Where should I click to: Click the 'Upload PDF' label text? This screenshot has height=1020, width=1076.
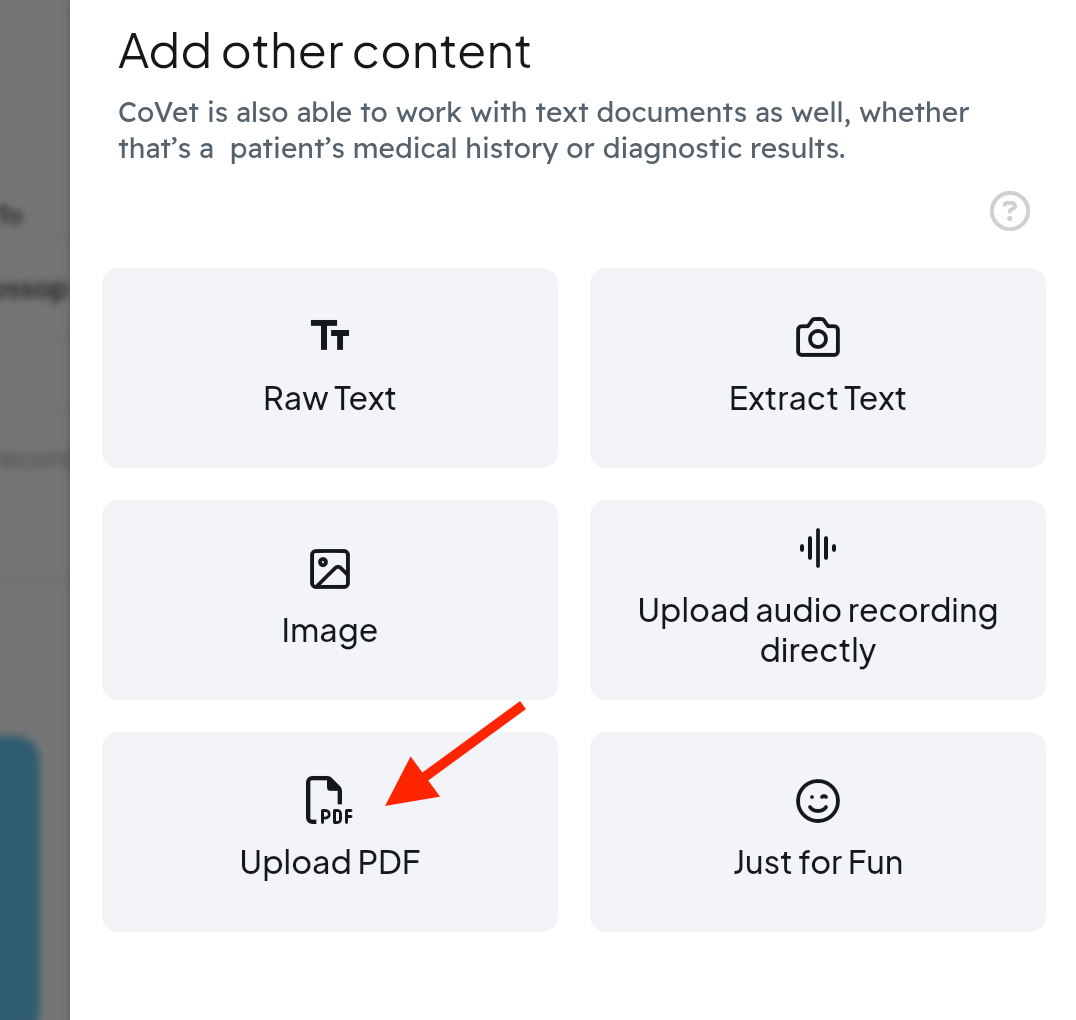point(330,862)
